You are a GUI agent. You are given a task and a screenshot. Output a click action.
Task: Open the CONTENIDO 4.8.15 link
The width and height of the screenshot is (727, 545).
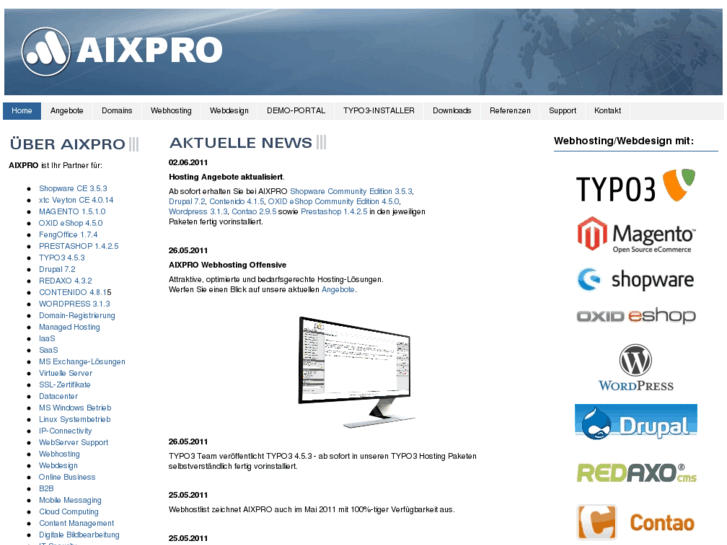click(75, 292)
